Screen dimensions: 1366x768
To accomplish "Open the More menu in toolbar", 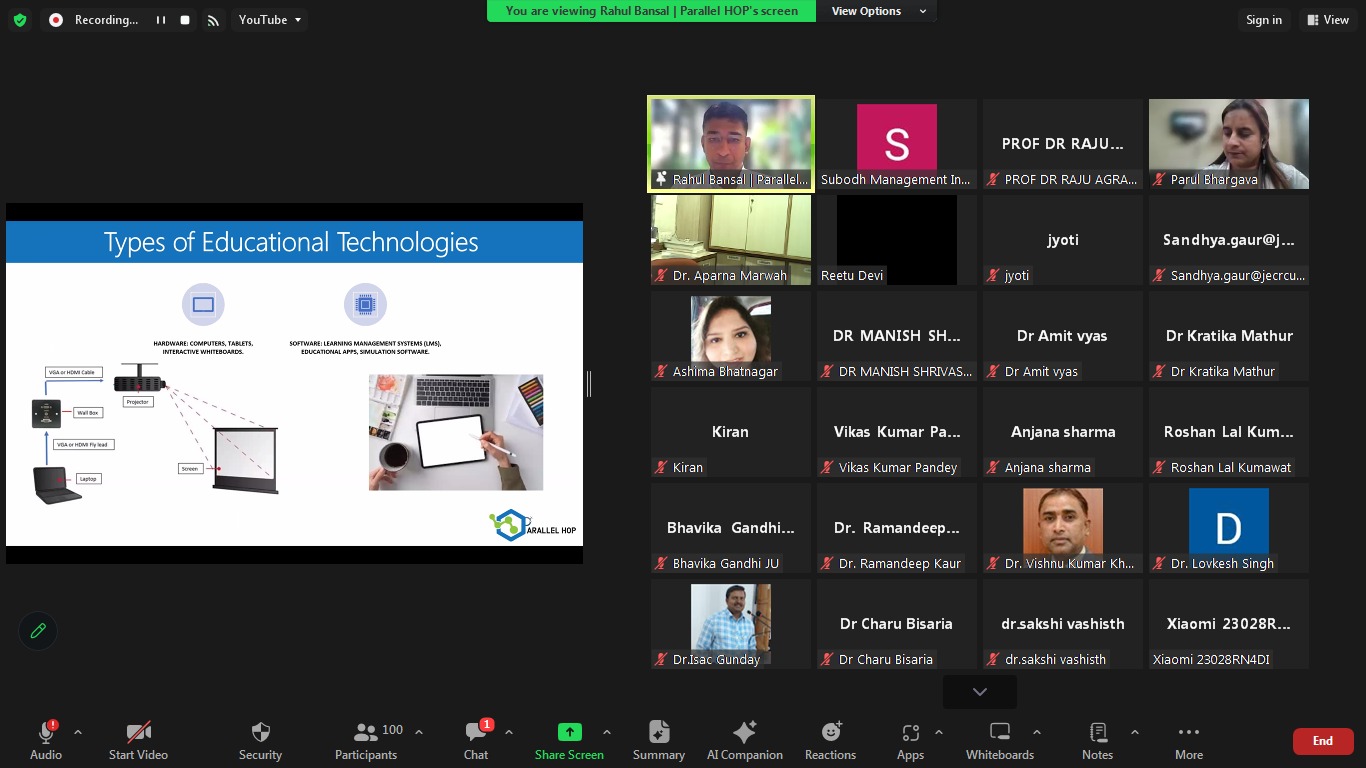I will click(x=1188, y=741).
